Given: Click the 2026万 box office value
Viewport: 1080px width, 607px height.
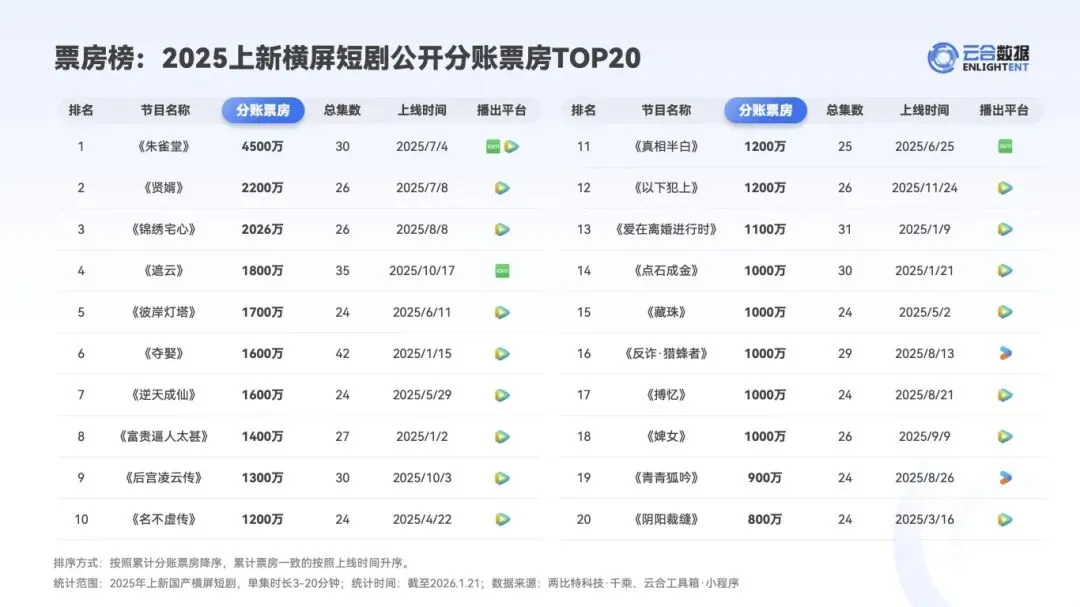Looking at the screenshot, I should point(262,229).
